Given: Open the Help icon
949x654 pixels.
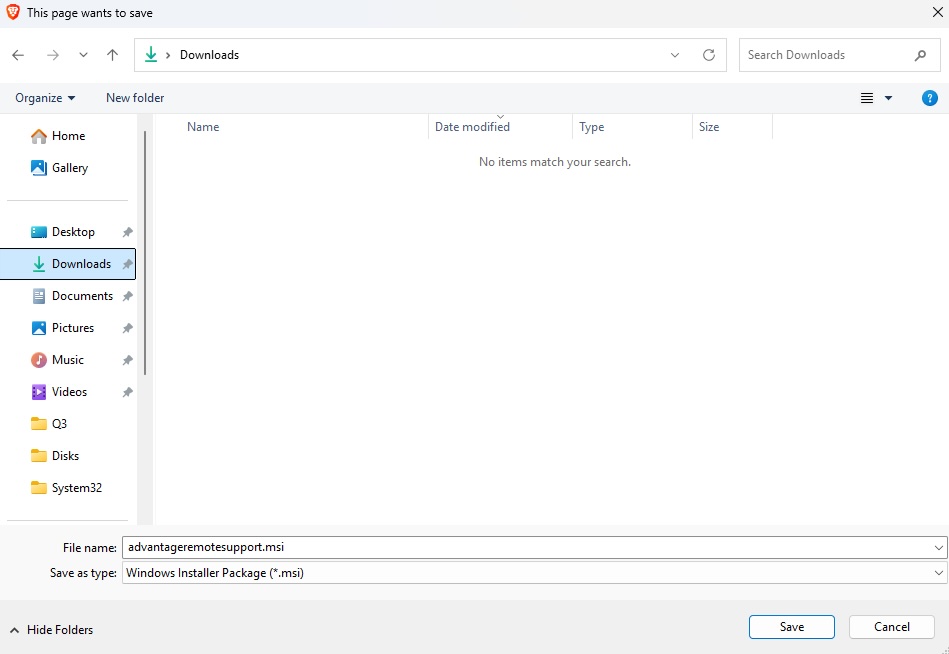Looking at the screenshot, I should 930,98.
